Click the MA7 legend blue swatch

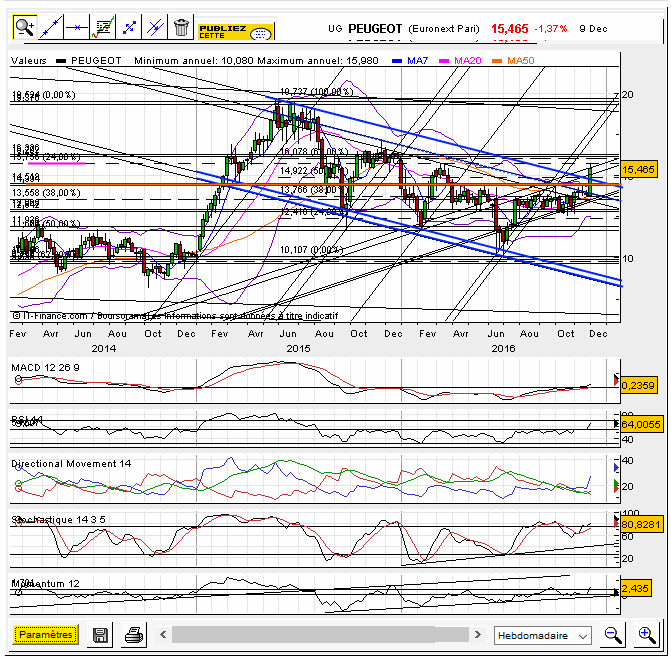pos(397,61)
